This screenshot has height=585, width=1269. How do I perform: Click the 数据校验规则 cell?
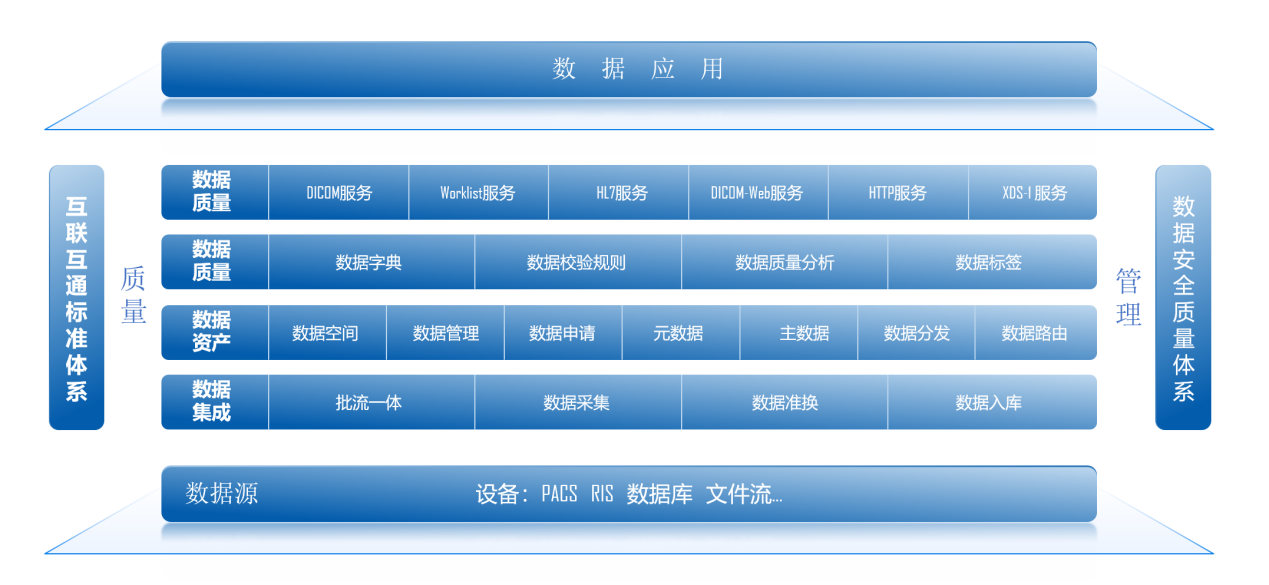pyautogui.click(x=577, y=263)
